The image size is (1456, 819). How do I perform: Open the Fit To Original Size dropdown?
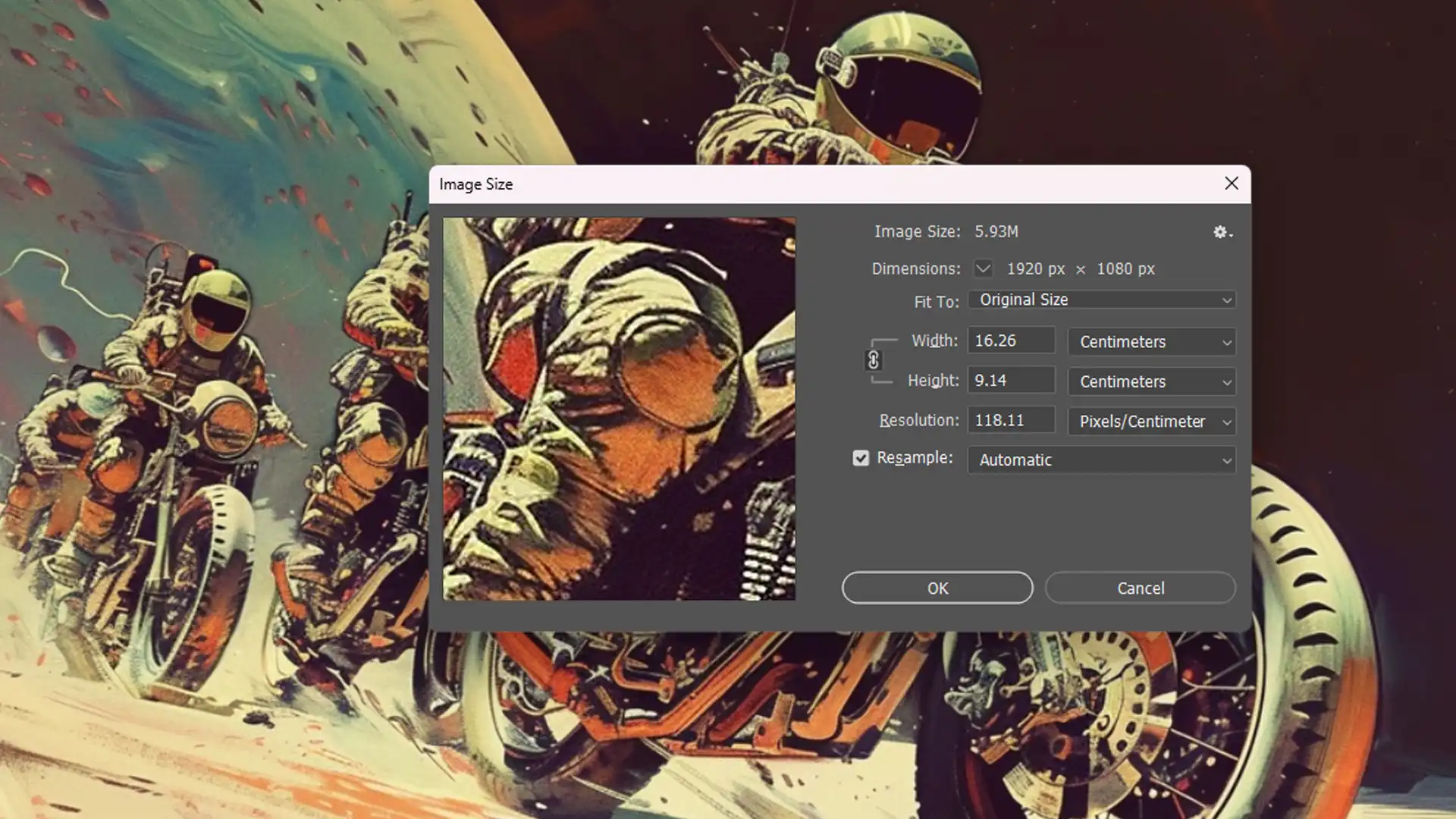coord(1102,300)
